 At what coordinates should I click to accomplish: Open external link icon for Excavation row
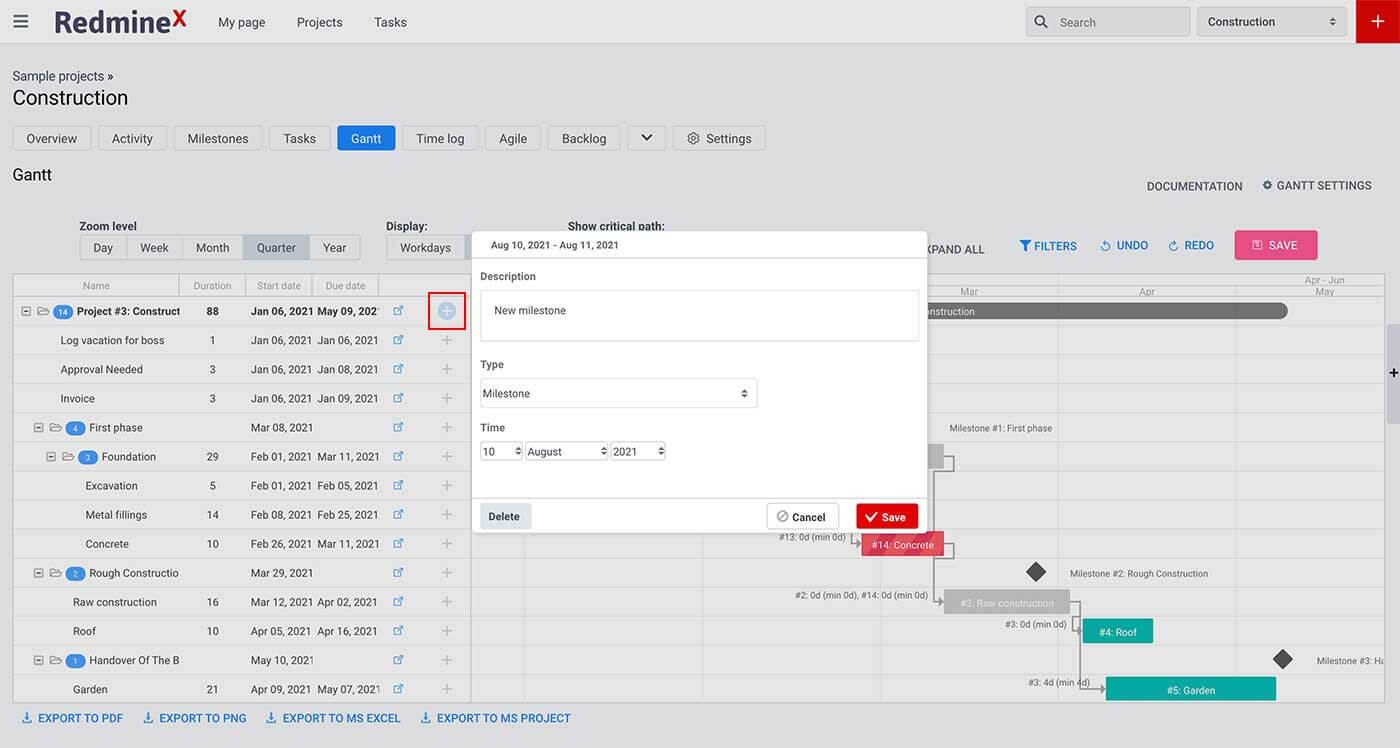click(x=398, y=485)
